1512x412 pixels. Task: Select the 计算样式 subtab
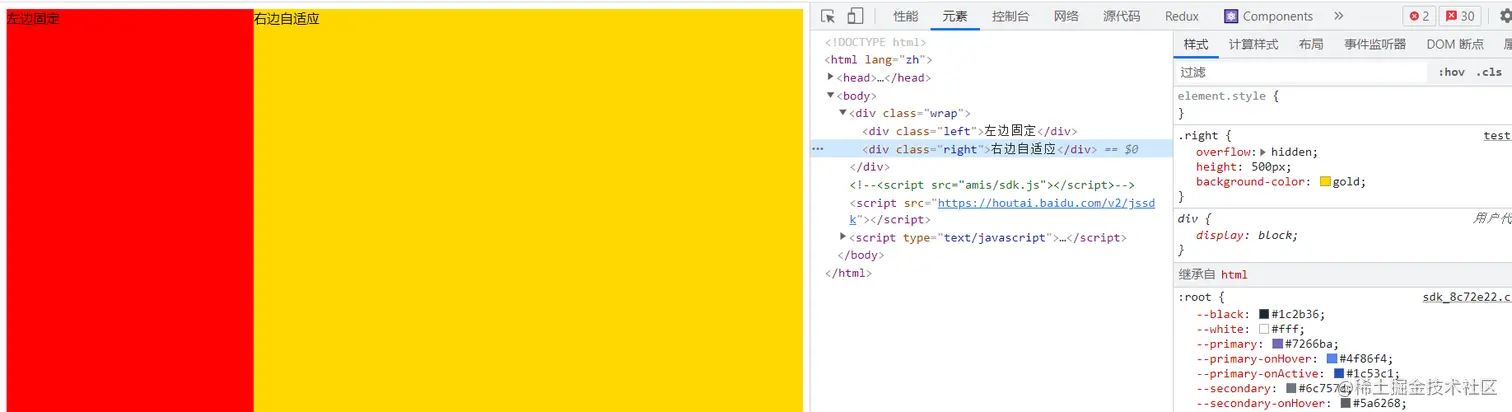1253,44
